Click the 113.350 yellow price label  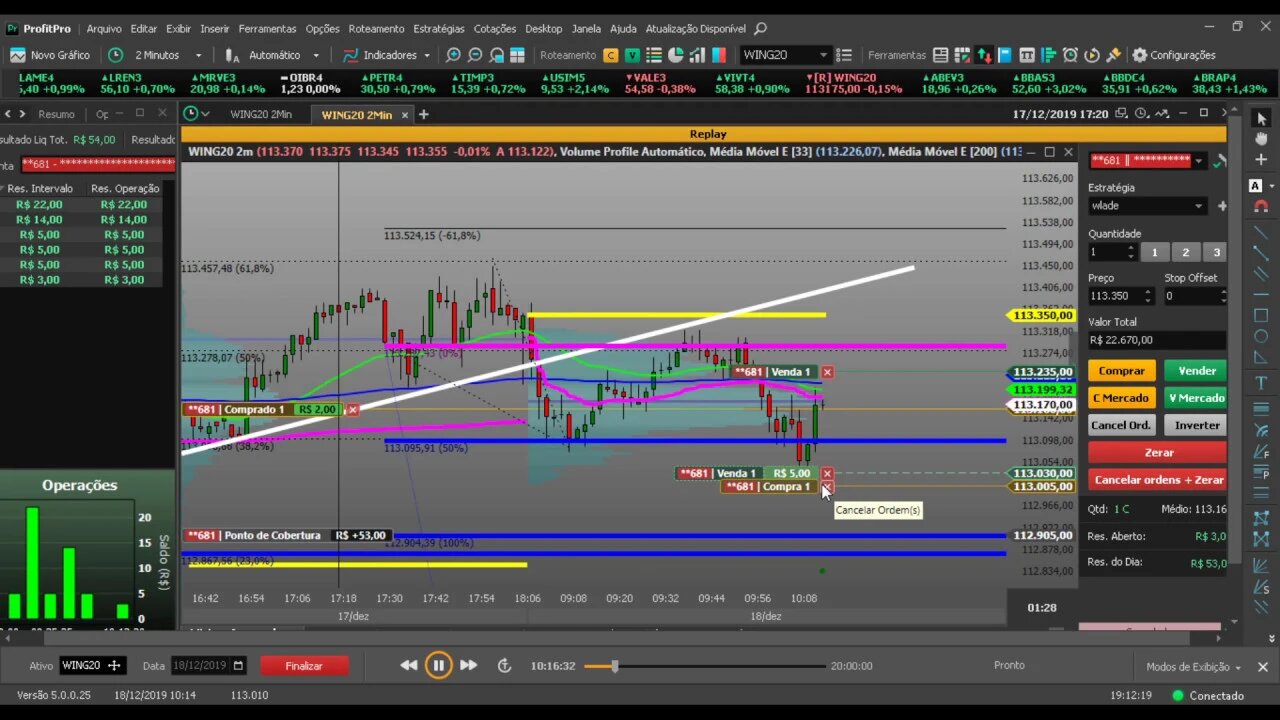pyautogui.click(x=1043, y=315)
